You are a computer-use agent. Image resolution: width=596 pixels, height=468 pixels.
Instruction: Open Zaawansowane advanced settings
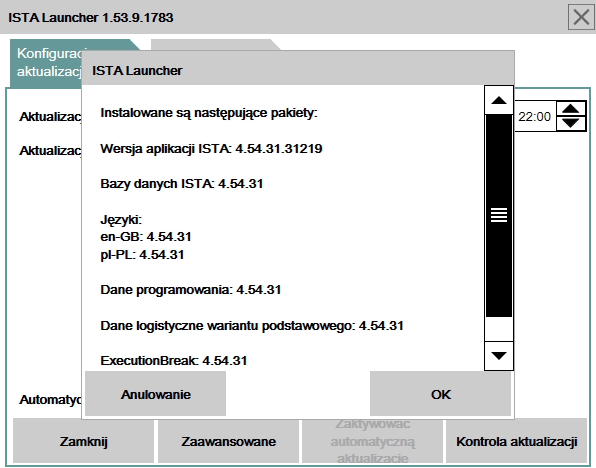228,441
